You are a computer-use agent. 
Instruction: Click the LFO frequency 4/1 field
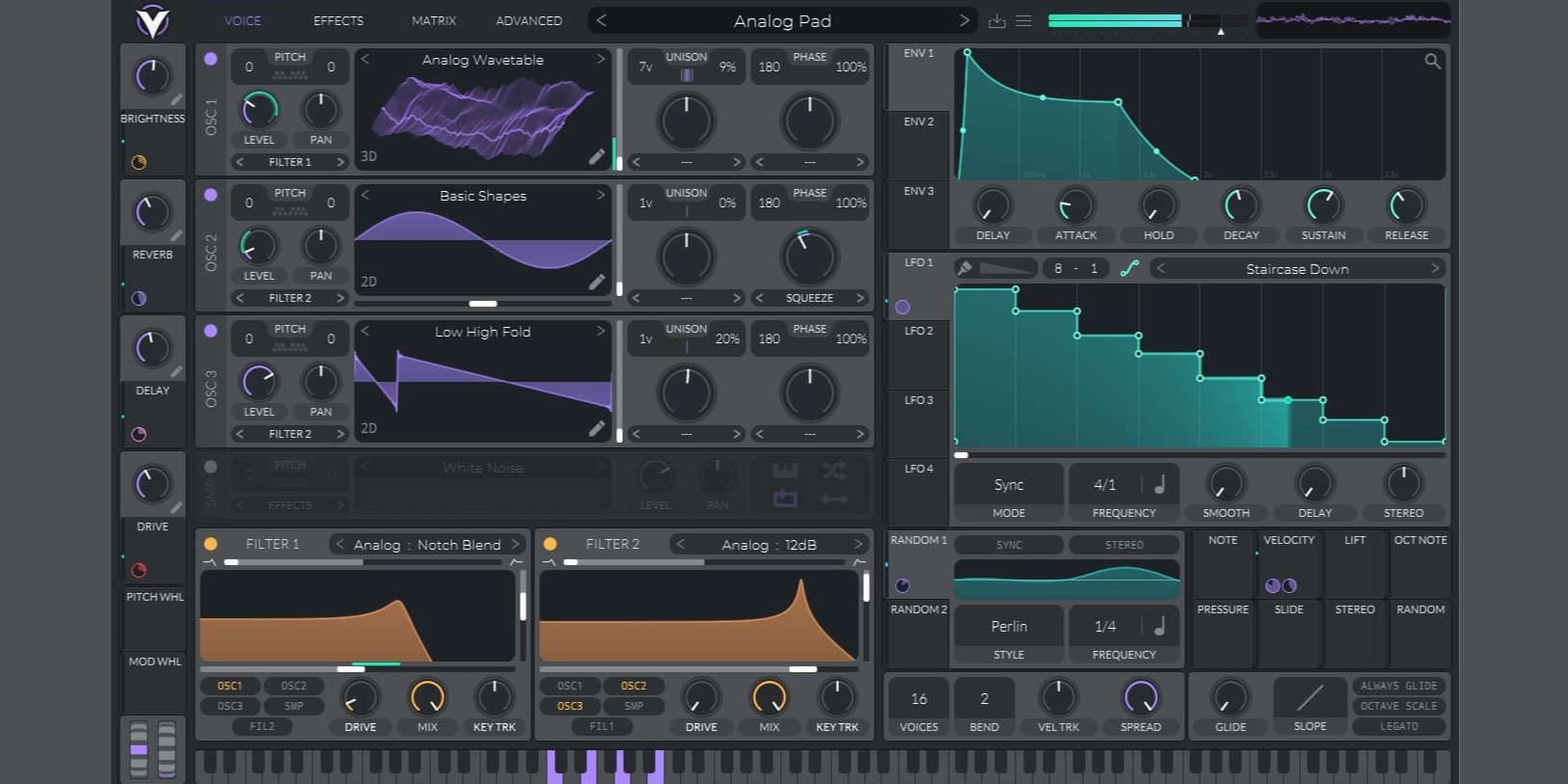click(x=1105, y=484)
